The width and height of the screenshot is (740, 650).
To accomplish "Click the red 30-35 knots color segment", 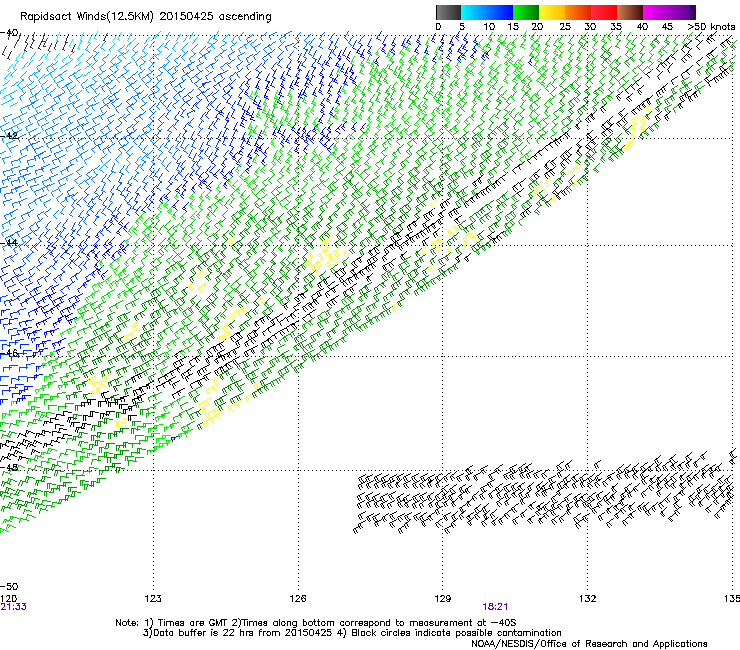I will 604,12.
